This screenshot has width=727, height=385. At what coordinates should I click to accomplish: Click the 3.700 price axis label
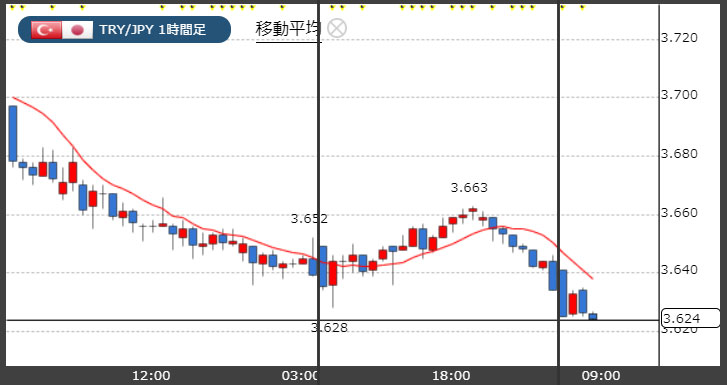click(x=679, y=95)
